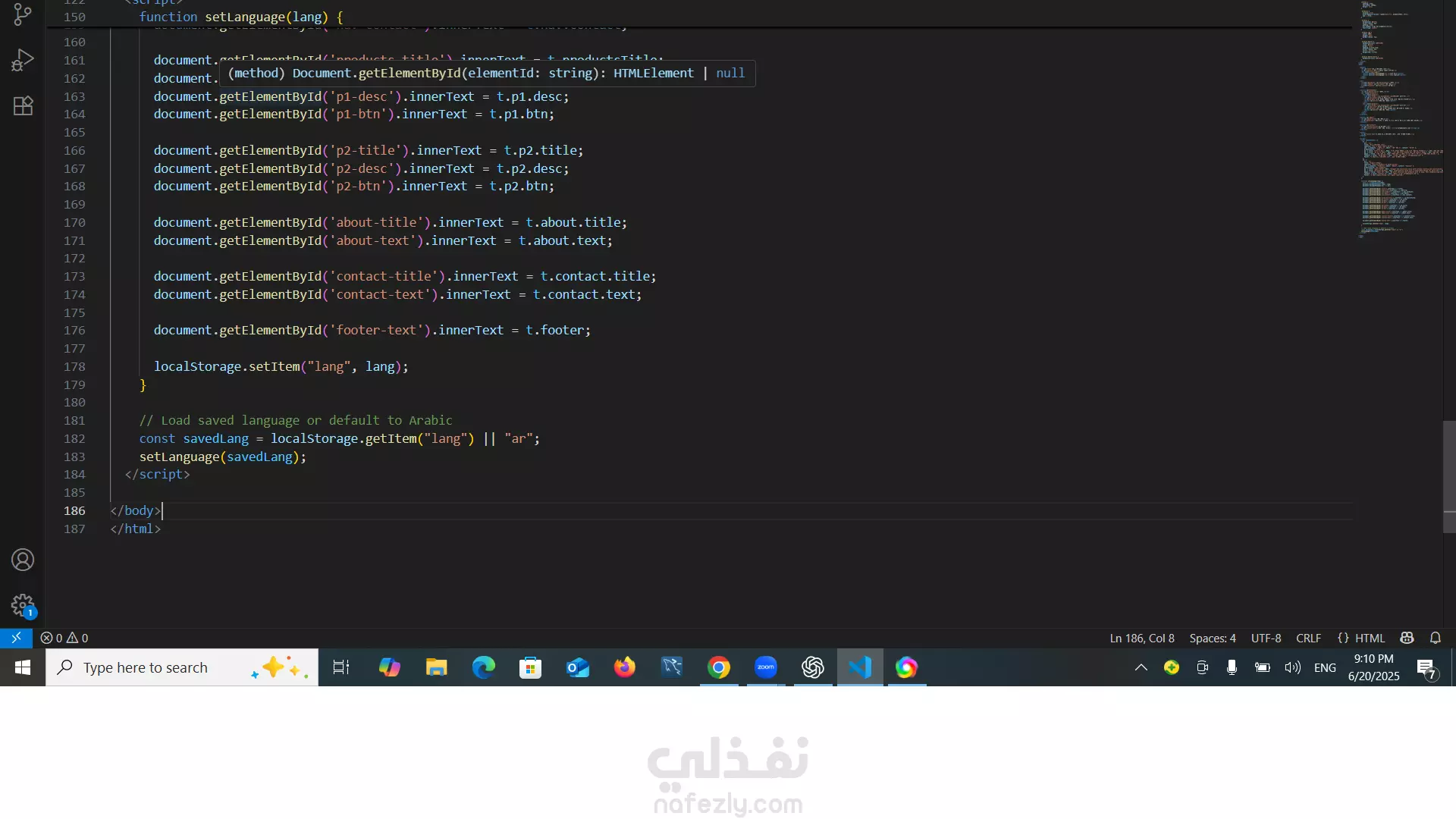This screenshot has width=1456, height=819.
Task: Open notifications bell in status bar
Action: tap(1436, 638)
